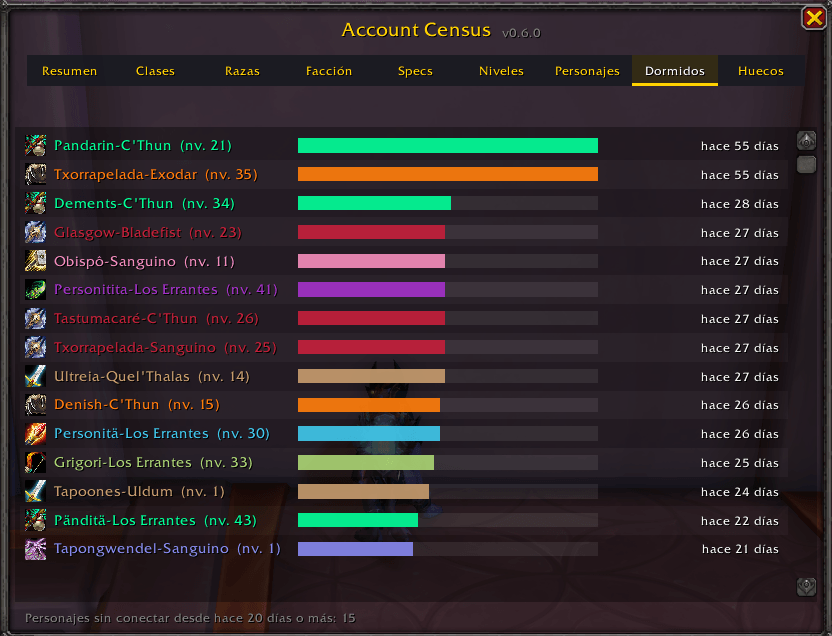The height and width of the screenshot is (636, 832).
Task: Click 'hace 28 días' in the Dements row
Action: 740,204
